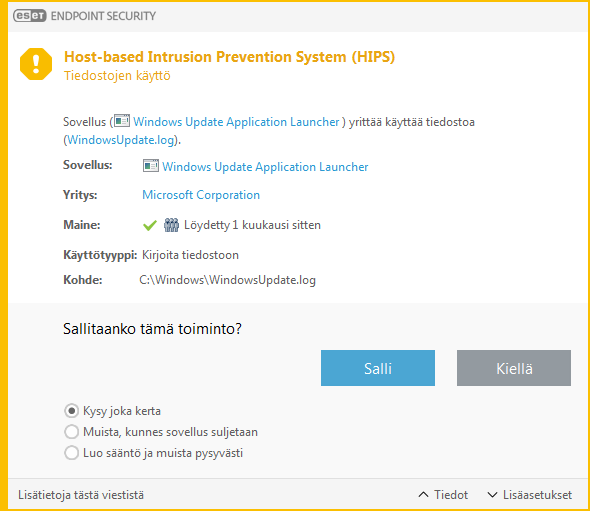Allow the action with the Salli button
This screenshot has height=511, width=590.
click(378, 368)
